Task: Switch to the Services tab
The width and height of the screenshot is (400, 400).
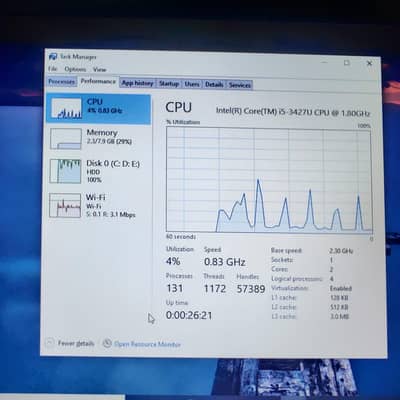Action: [239, 85]
